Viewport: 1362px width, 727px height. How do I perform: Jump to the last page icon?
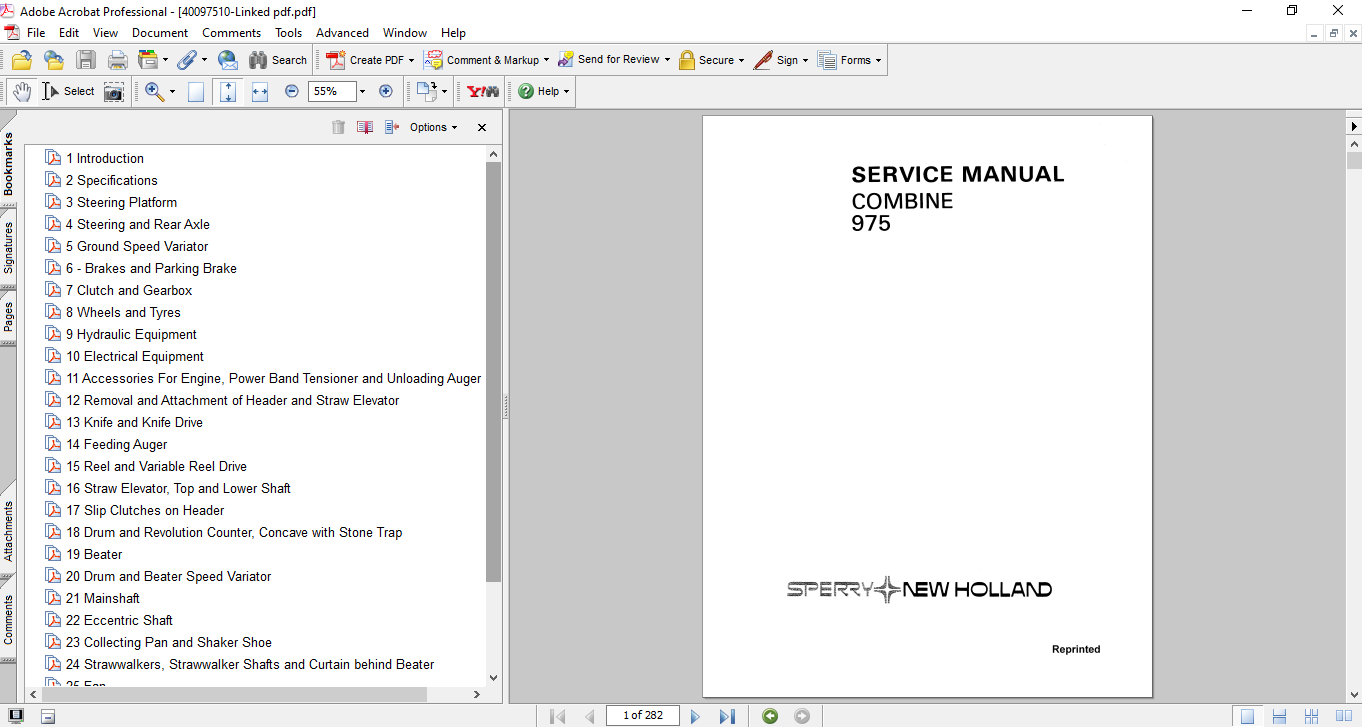(x=727, y=716)
